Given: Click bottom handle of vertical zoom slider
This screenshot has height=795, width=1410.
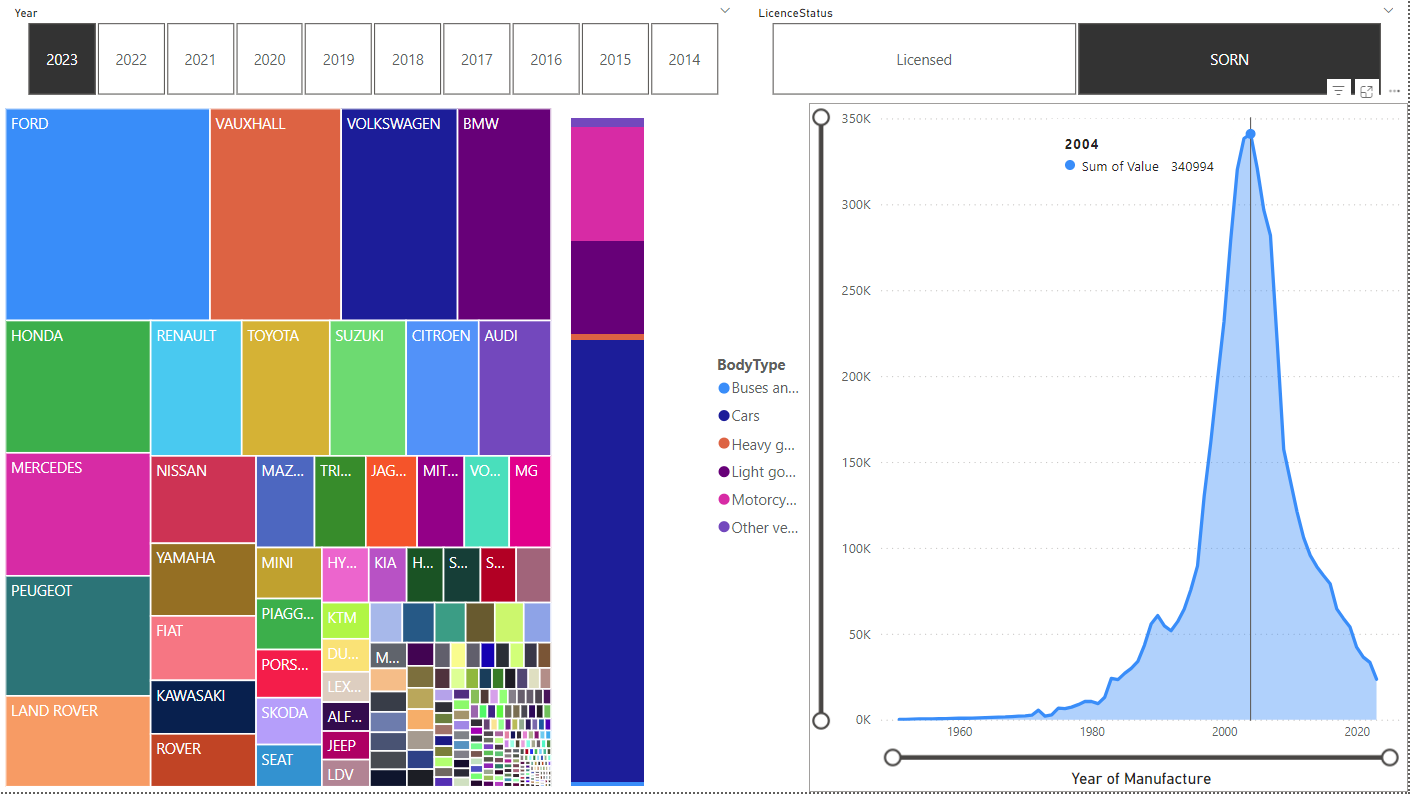Looking at the screenshot, I should pyautogui.click(x=821, y=720).
